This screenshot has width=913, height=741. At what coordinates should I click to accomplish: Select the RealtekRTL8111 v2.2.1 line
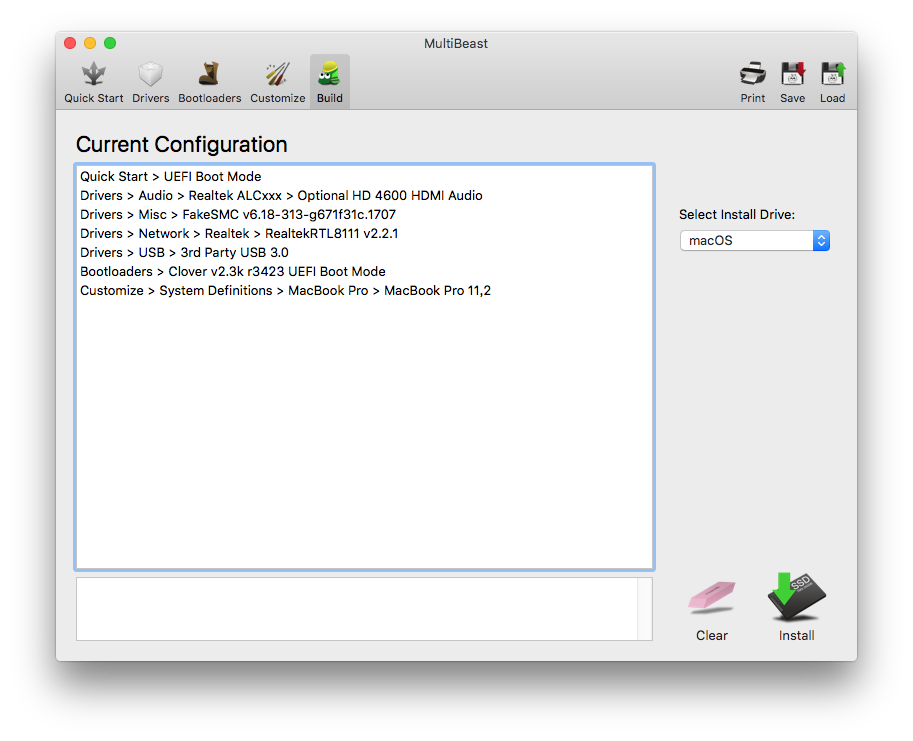click(365, 233)
